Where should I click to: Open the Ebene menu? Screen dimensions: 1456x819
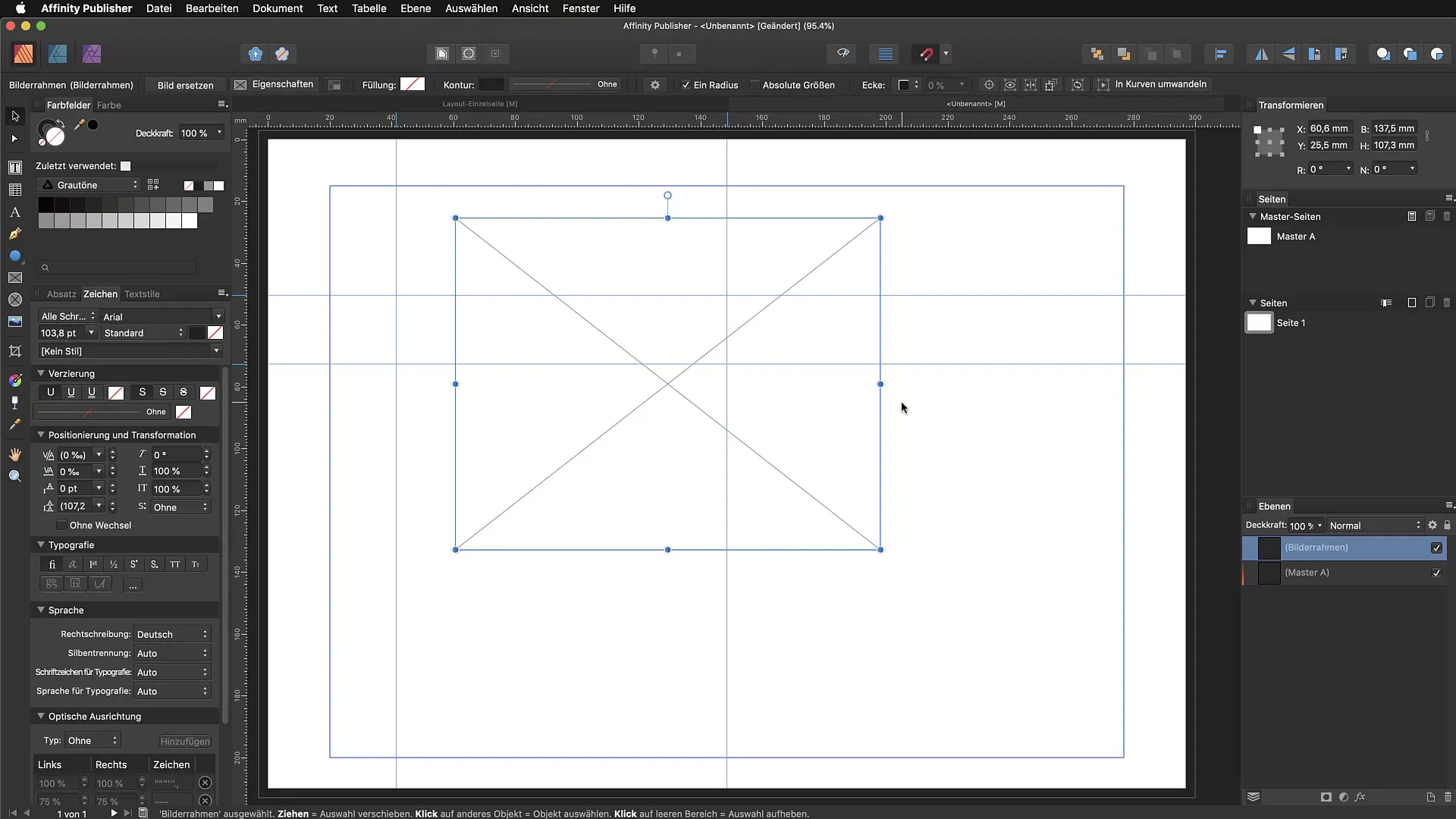(x=416, y=8)
